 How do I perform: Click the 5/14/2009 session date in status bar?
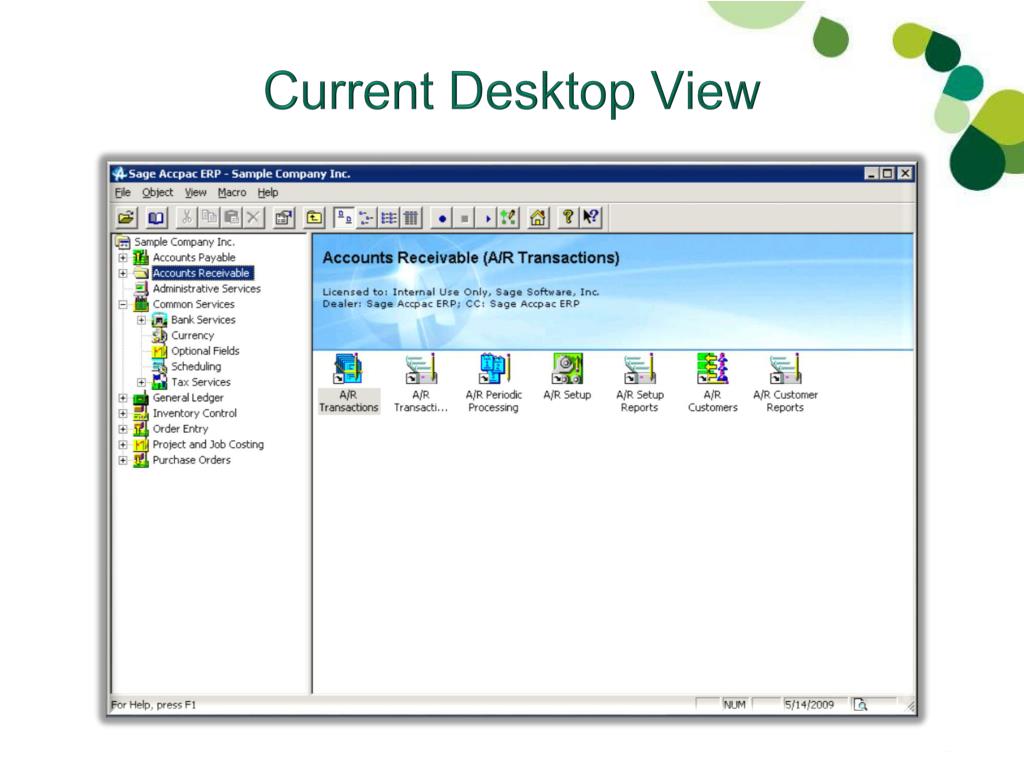pos(809,705)
